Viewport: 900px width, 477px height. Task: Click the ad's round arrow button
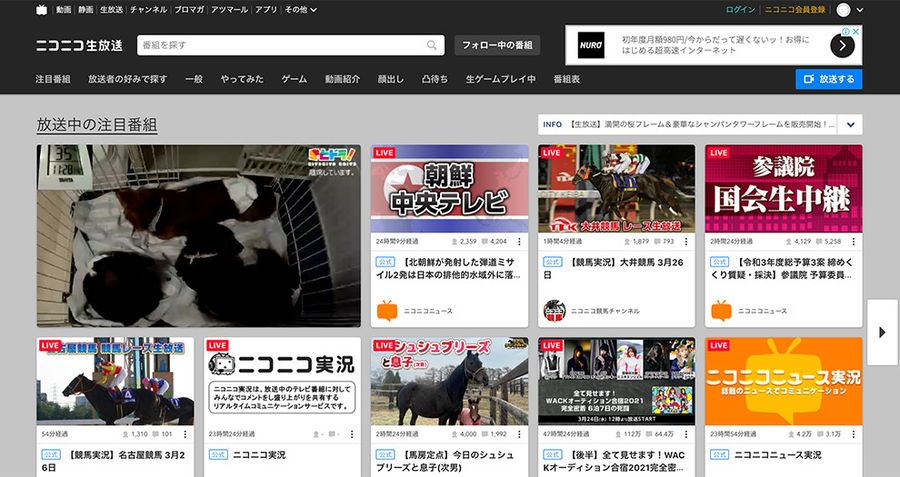tap(842, 46)
